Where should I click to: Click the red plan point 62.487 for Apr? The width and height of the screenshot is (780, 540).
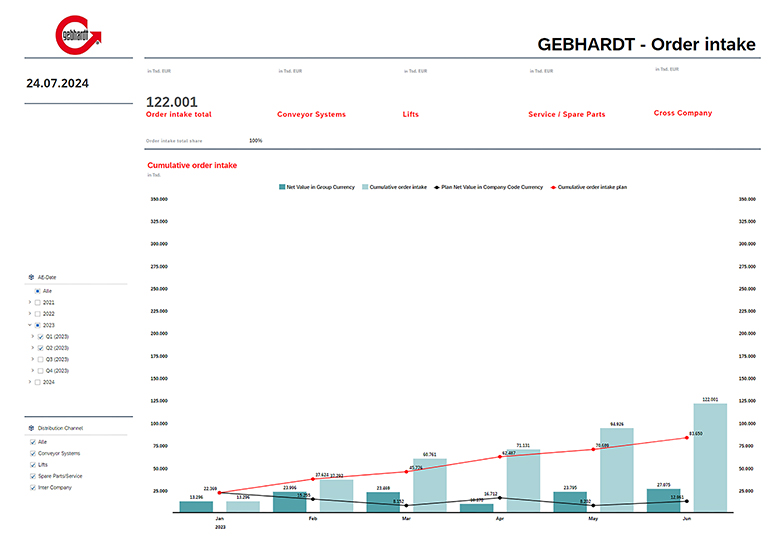tap(500, 456)
